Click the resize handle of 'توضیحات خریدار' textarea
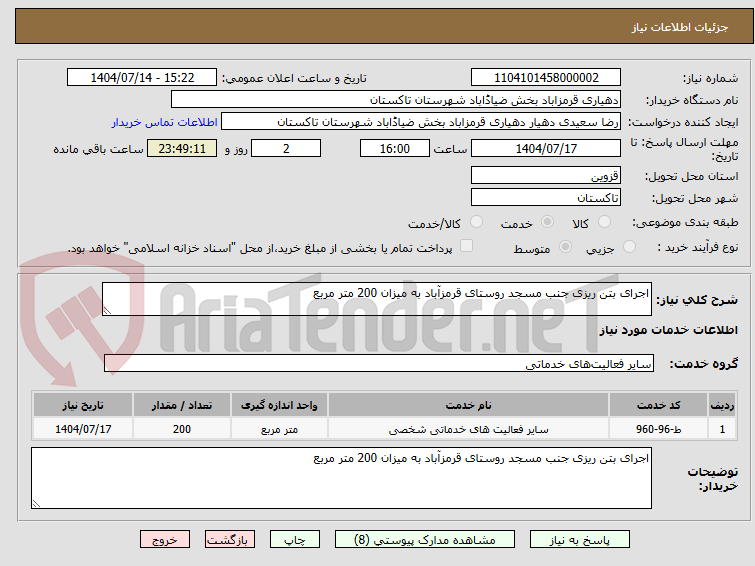 [36, 504]
